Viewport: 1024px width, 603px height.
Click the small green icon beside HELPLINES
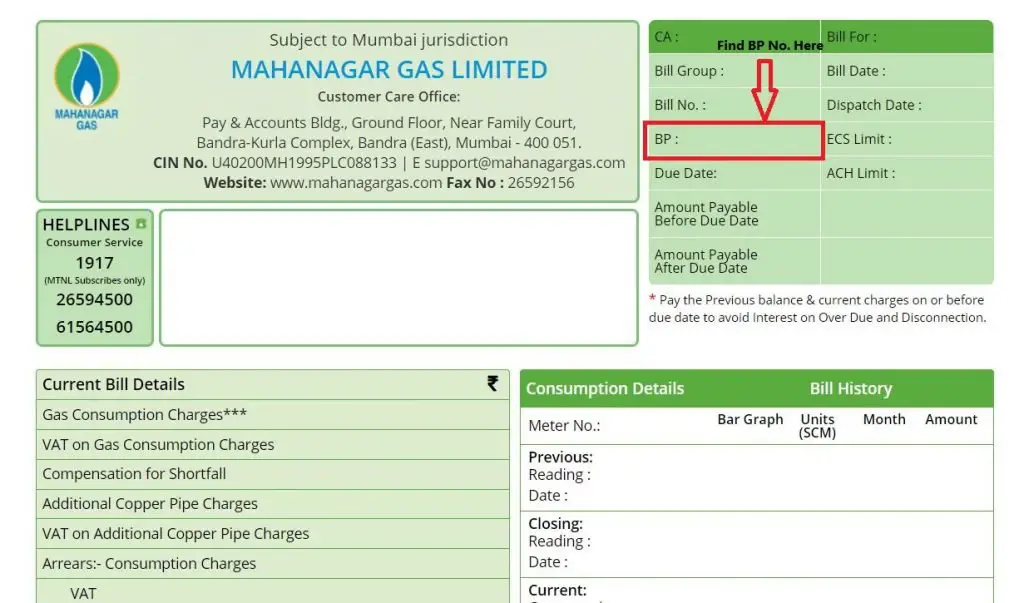click(x=140, y=224)
